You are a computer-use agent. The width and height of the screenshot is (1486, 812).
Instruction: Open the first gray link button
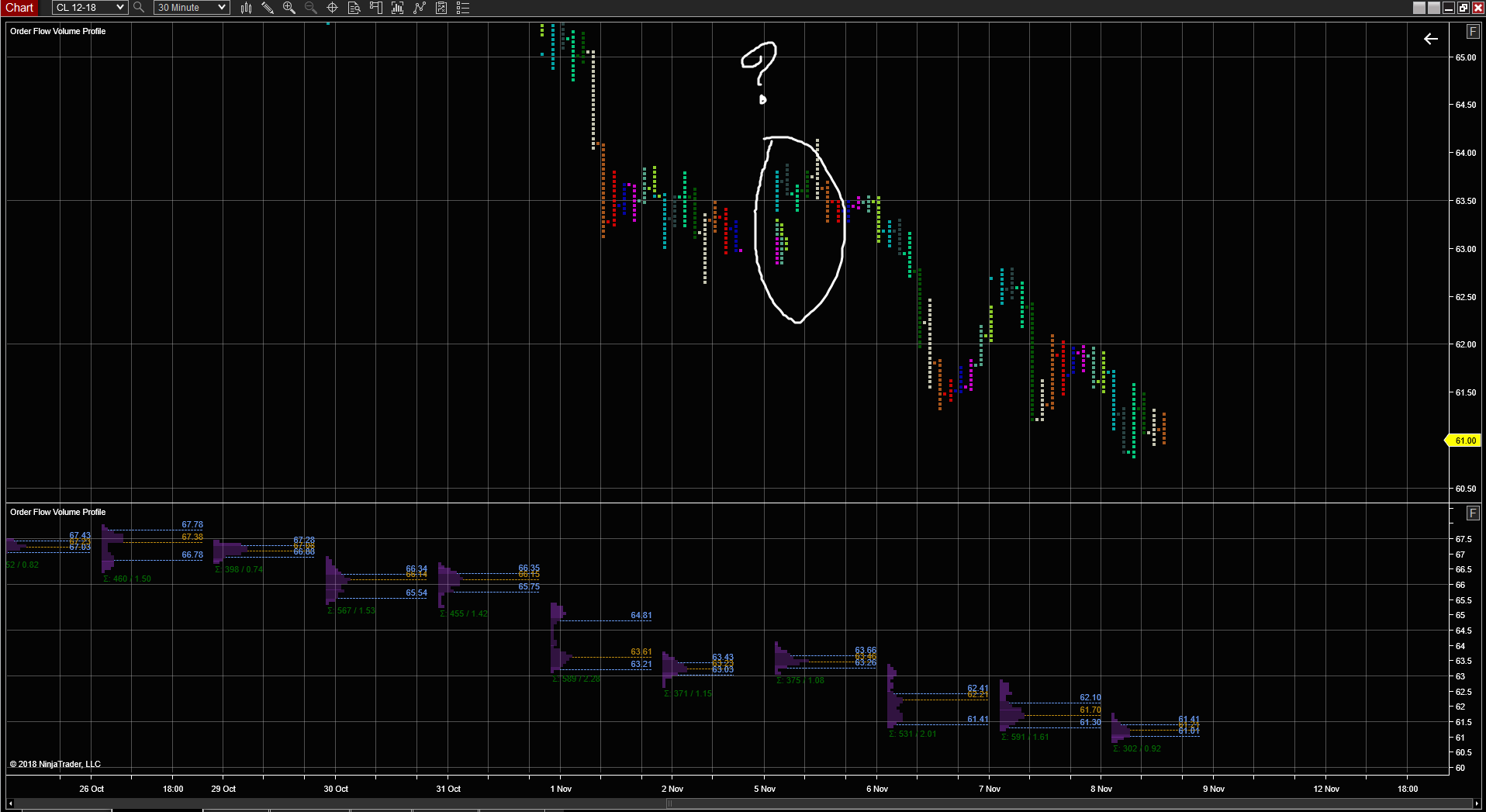(1419, 8)
